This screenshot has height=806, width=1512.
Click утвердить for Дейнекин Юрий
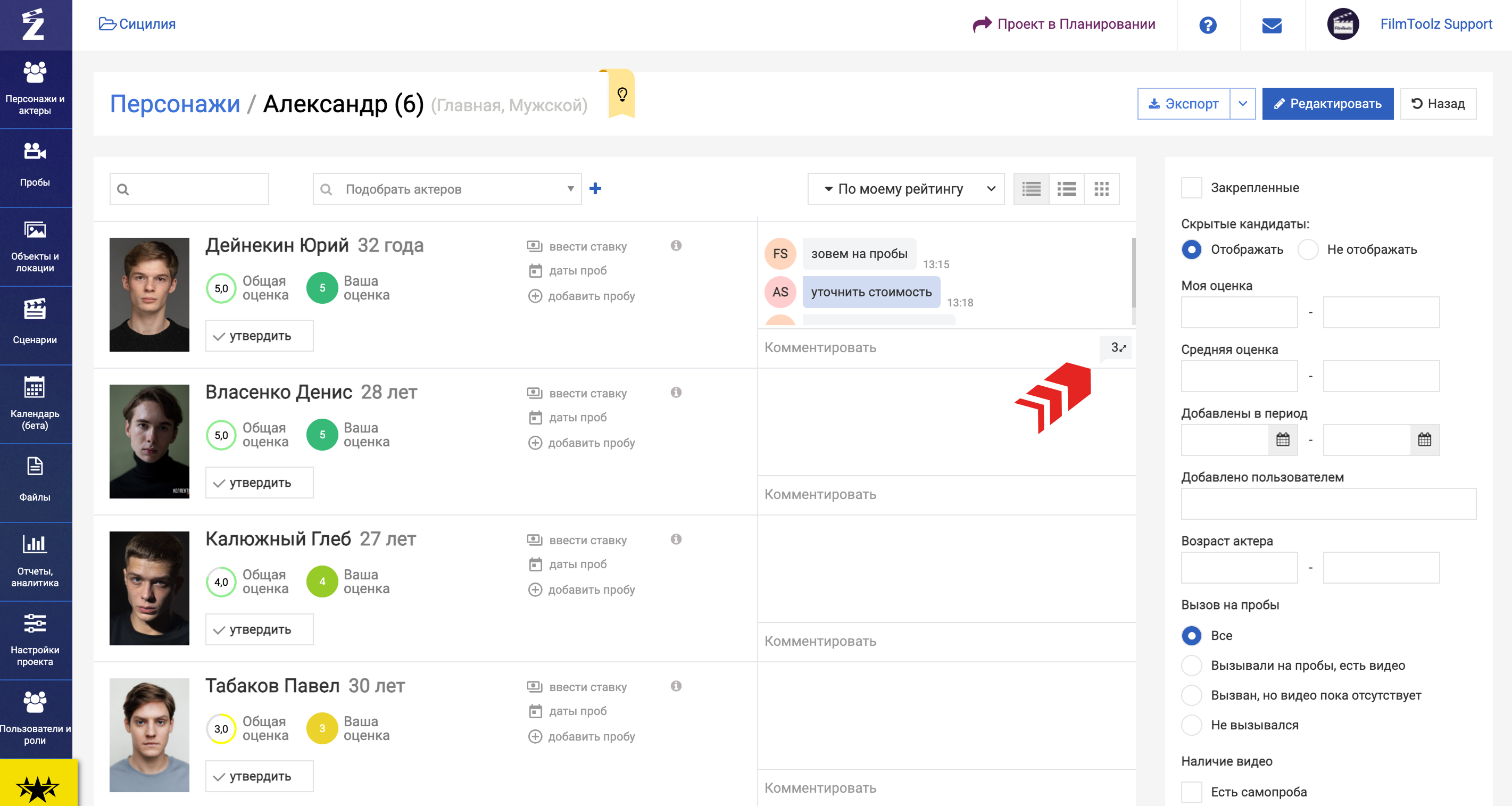coord(259,336)
